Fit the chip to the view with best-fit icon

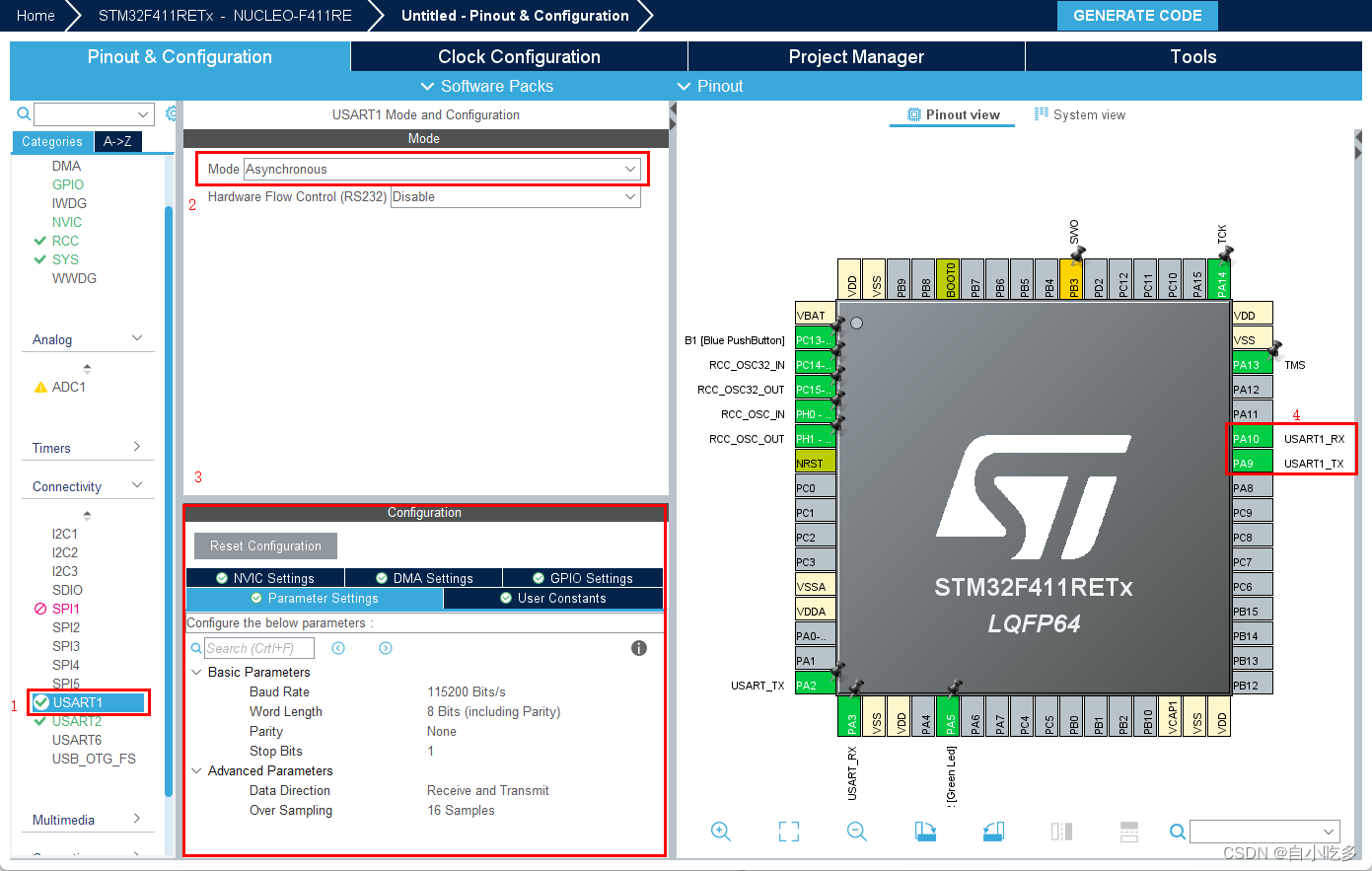pos(789,832)
